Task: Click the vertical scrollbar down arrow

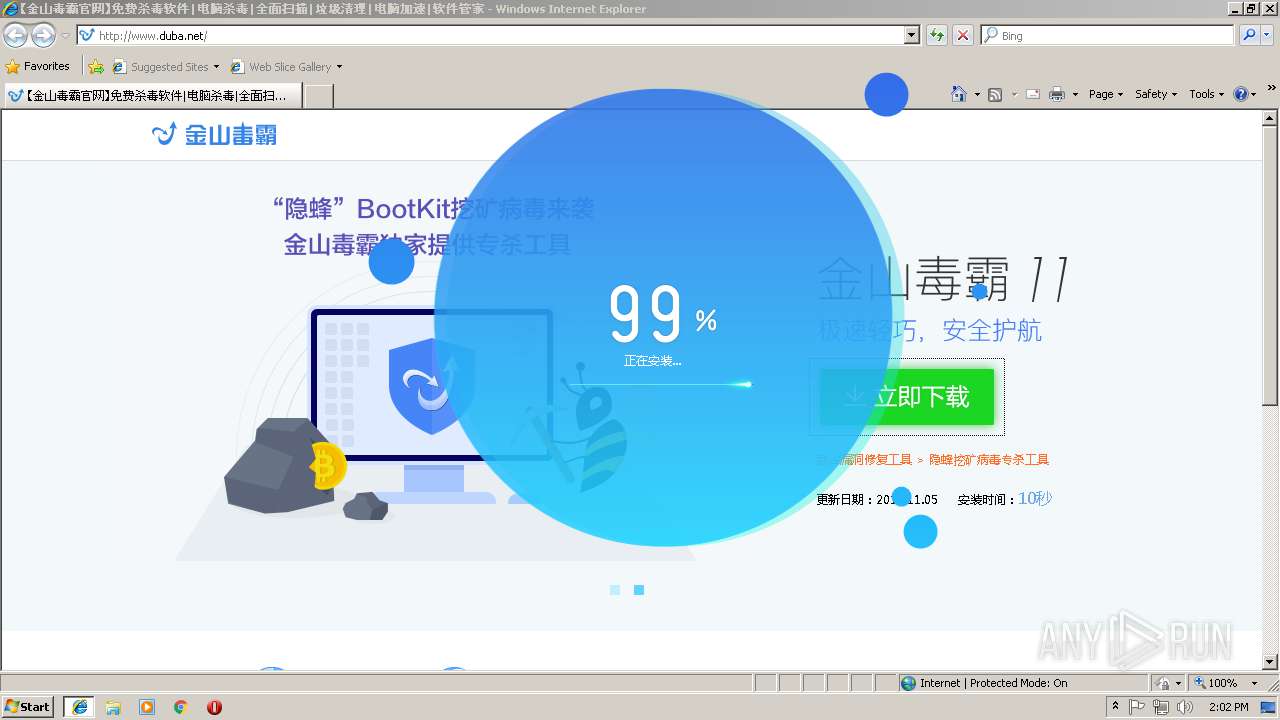Action: (1271, 662)
